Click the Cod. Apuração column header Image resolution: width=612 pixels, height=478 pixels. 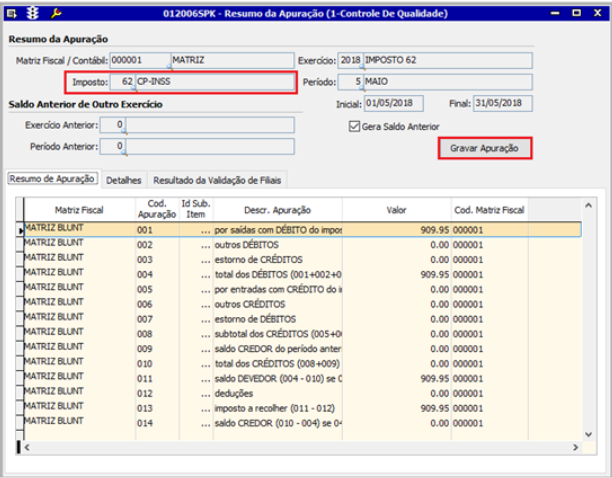[x=157, y=210]
